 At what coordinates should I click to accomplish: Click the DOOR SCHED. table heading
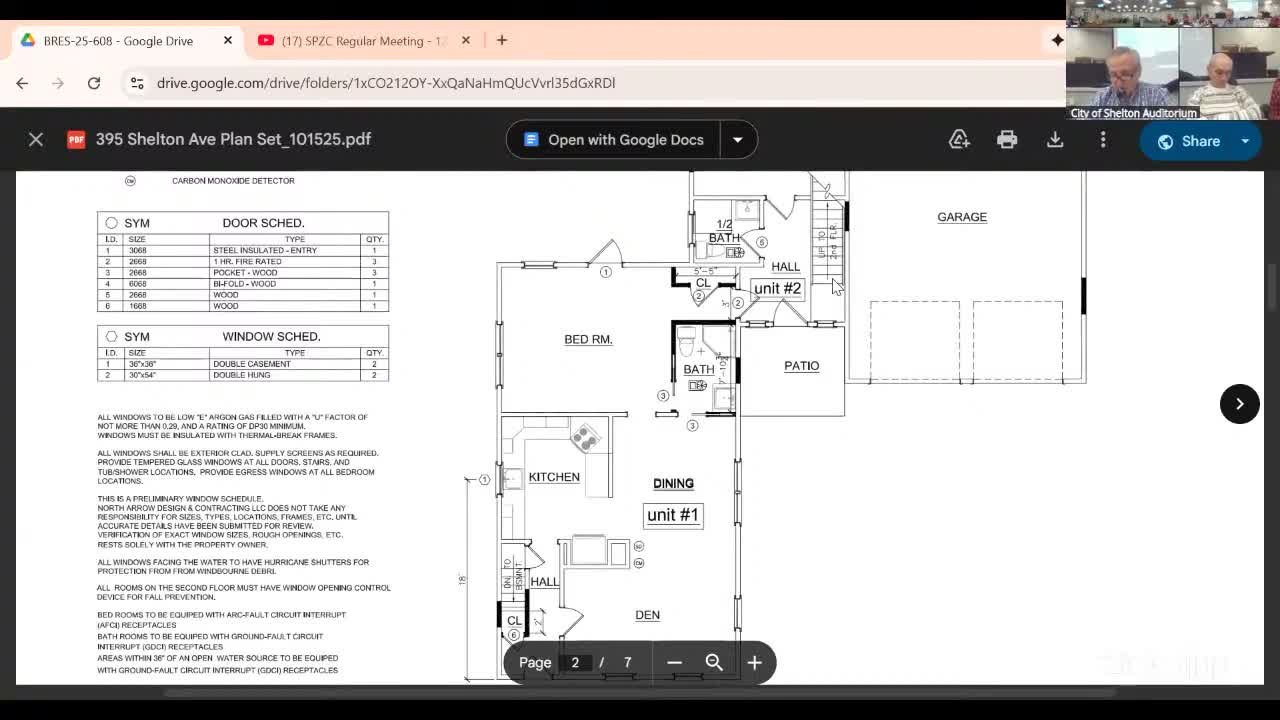click(x=263, y=223)
